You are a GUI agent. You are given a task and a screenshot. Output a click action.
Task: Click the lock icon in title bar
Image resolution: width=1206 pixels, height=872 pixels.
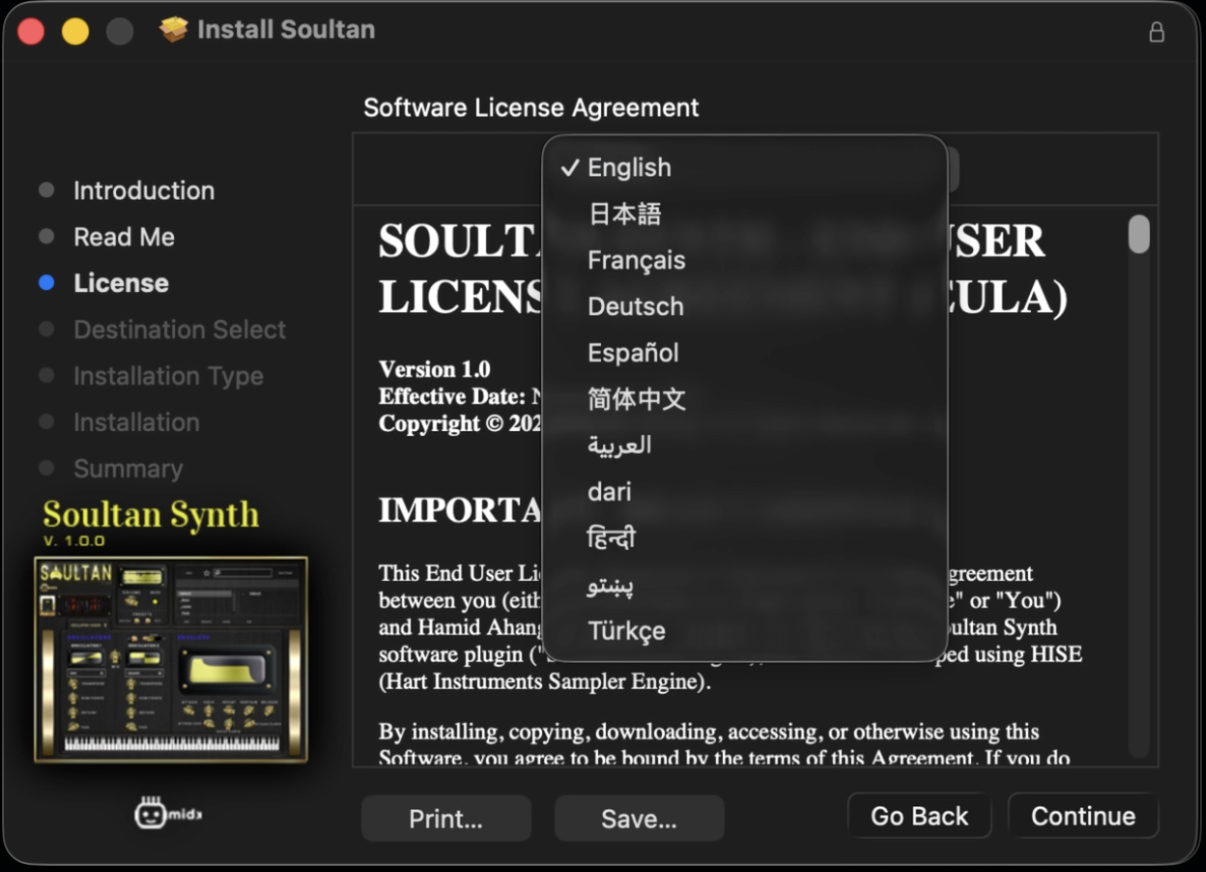click(1157, 32)
